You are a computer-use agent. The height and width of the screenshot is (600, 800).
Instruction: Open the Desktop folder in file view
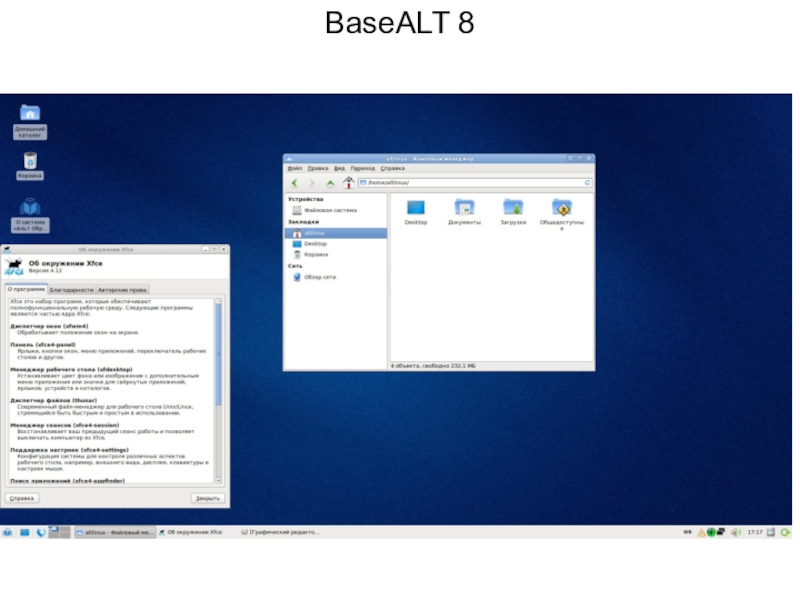[x=416, y=212]
